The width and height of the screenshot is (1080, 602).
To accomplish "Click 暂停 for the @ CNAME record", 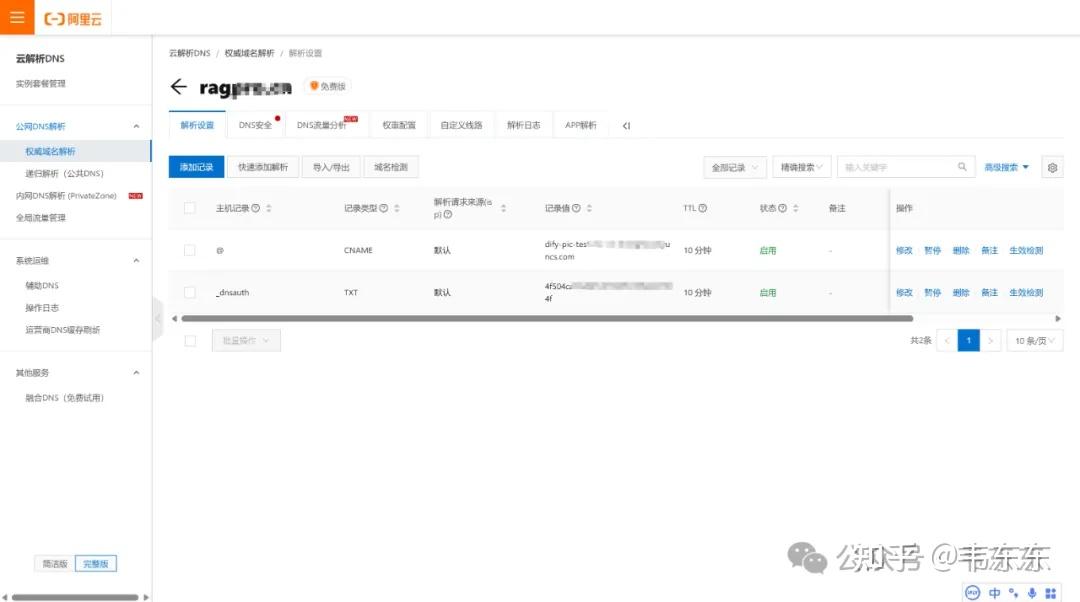I will point(933,250).
